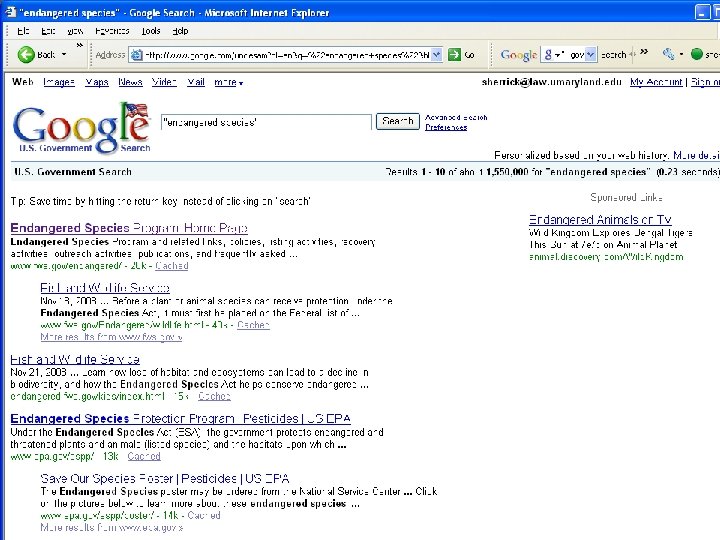Open the Edit menu
The image size is (720, 540).
tap(48, 31)
